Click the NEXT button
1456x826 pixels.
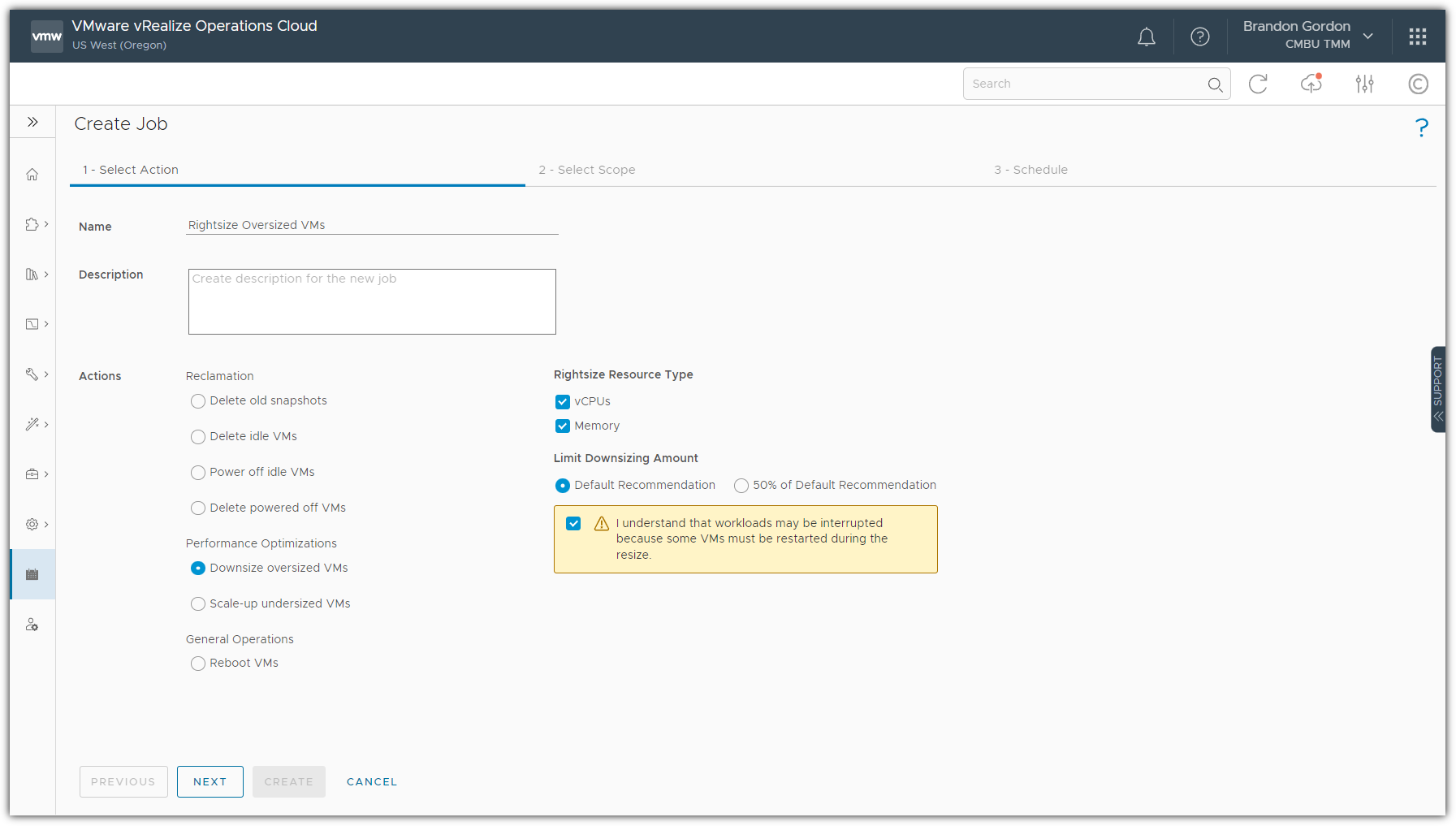point(210,781)
